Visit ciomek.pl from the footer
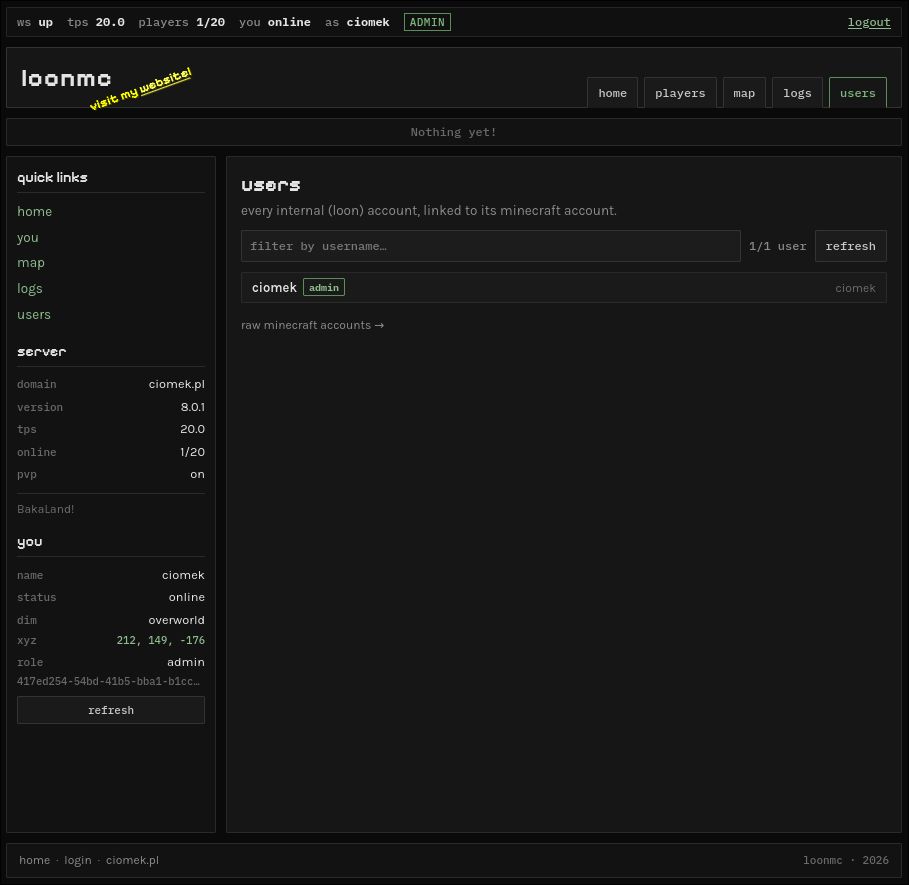Image resolution: width=909 pixels, height=885 pixels. point(132,860)
